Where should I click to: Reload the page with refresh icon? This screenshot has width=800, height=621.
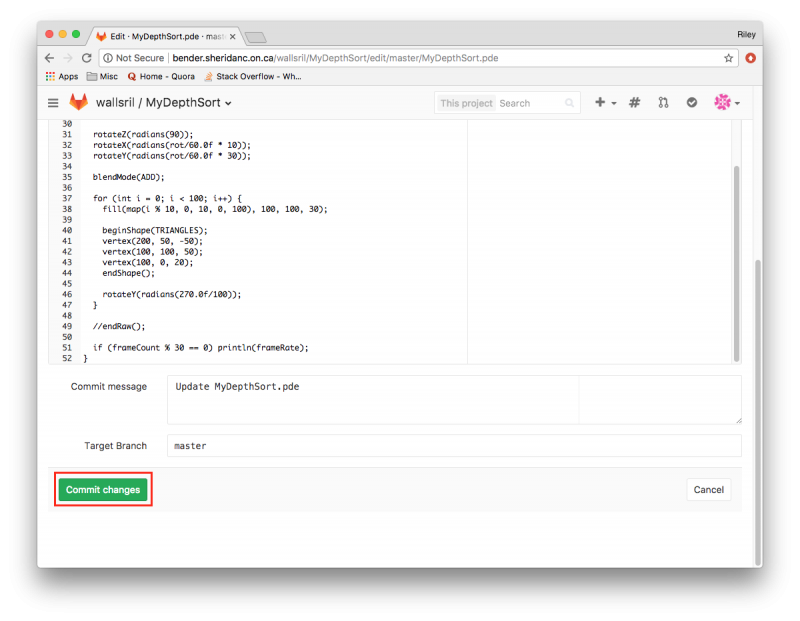[87, 58]
